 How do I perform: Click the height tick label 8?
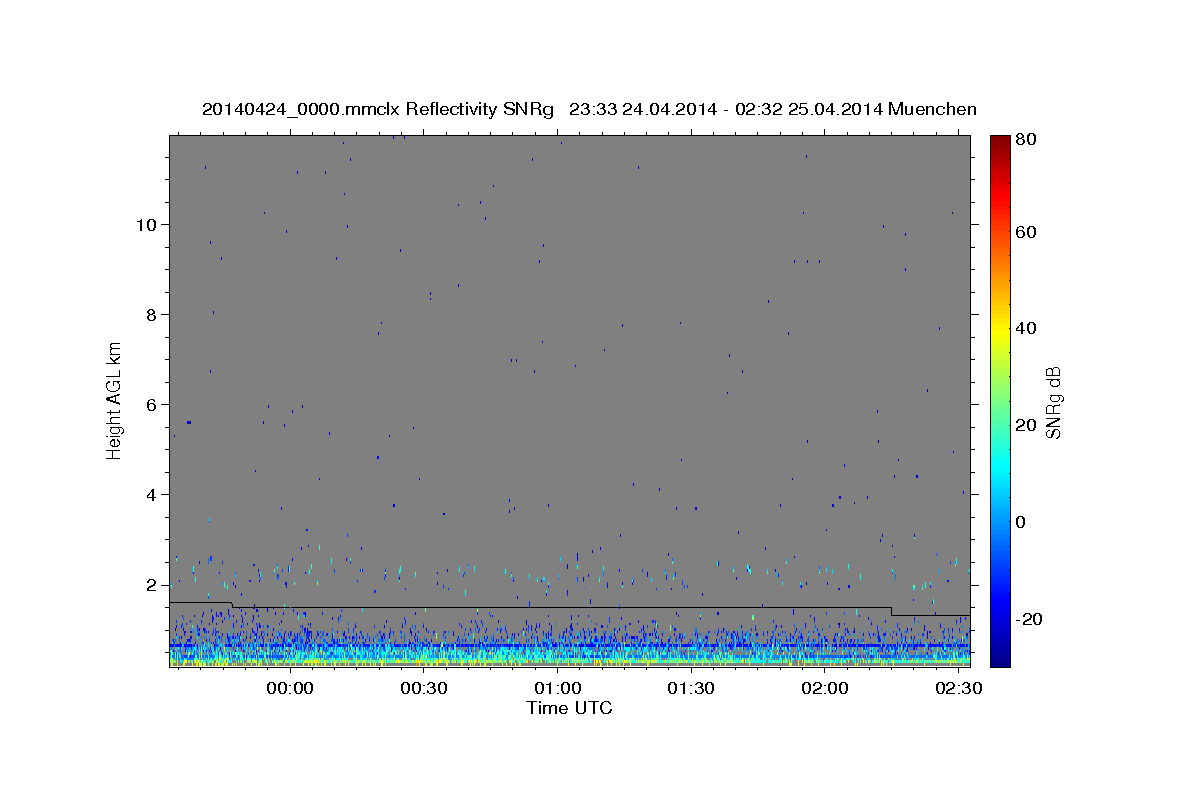[151, 315]
